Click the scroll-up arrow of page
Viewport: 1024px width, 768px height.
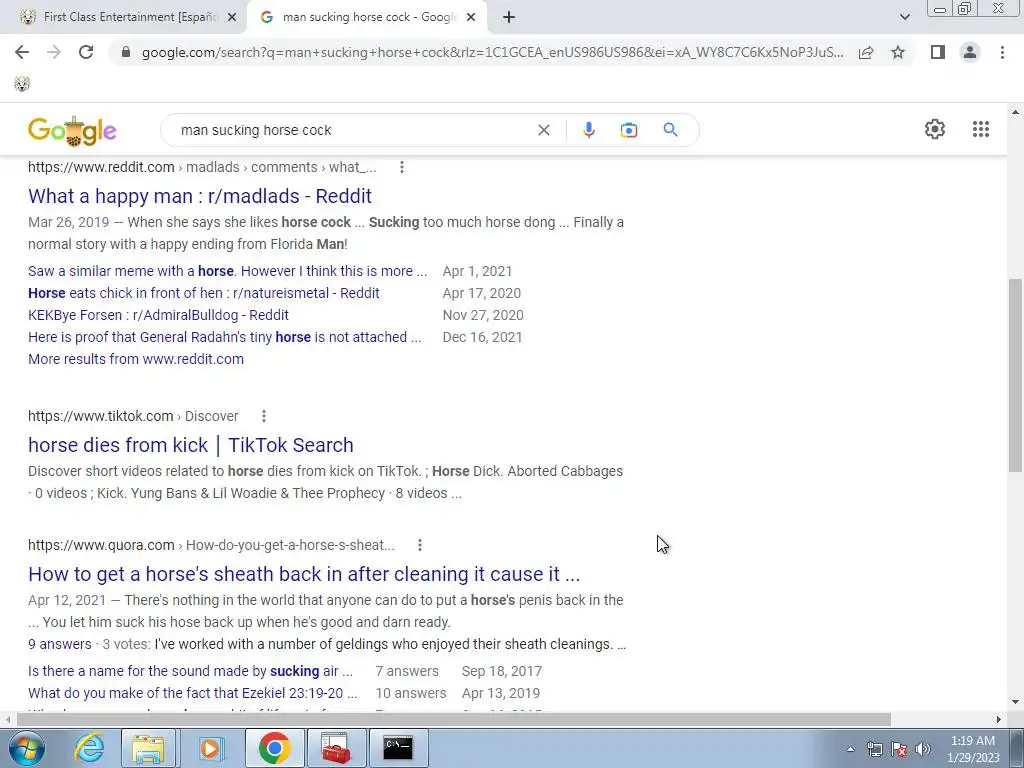point(1015,112)
